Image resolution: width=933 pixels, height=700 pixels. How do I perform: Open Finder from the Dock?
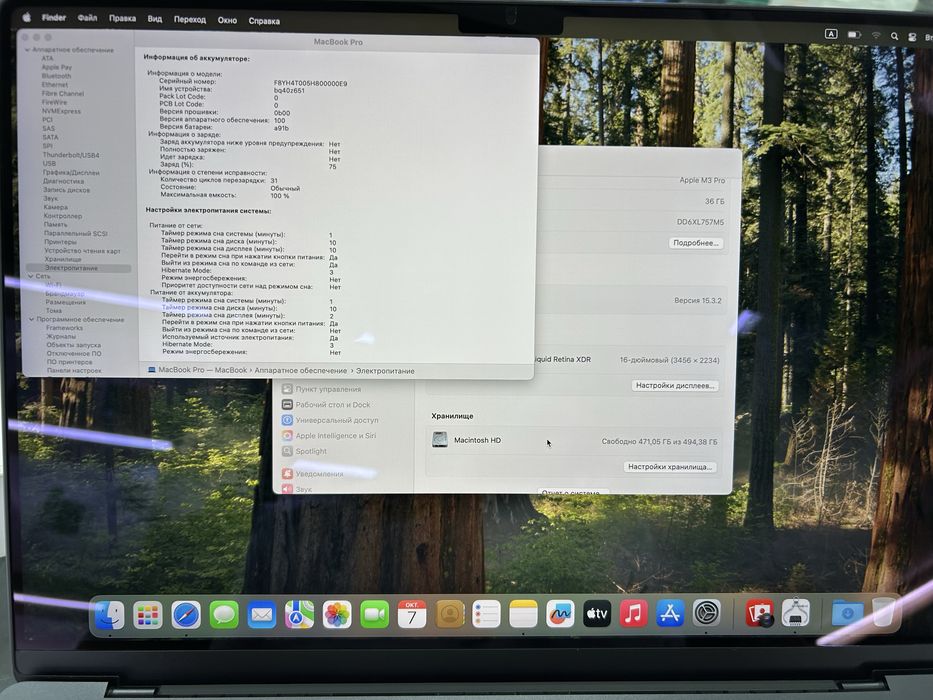coord(110,615)
